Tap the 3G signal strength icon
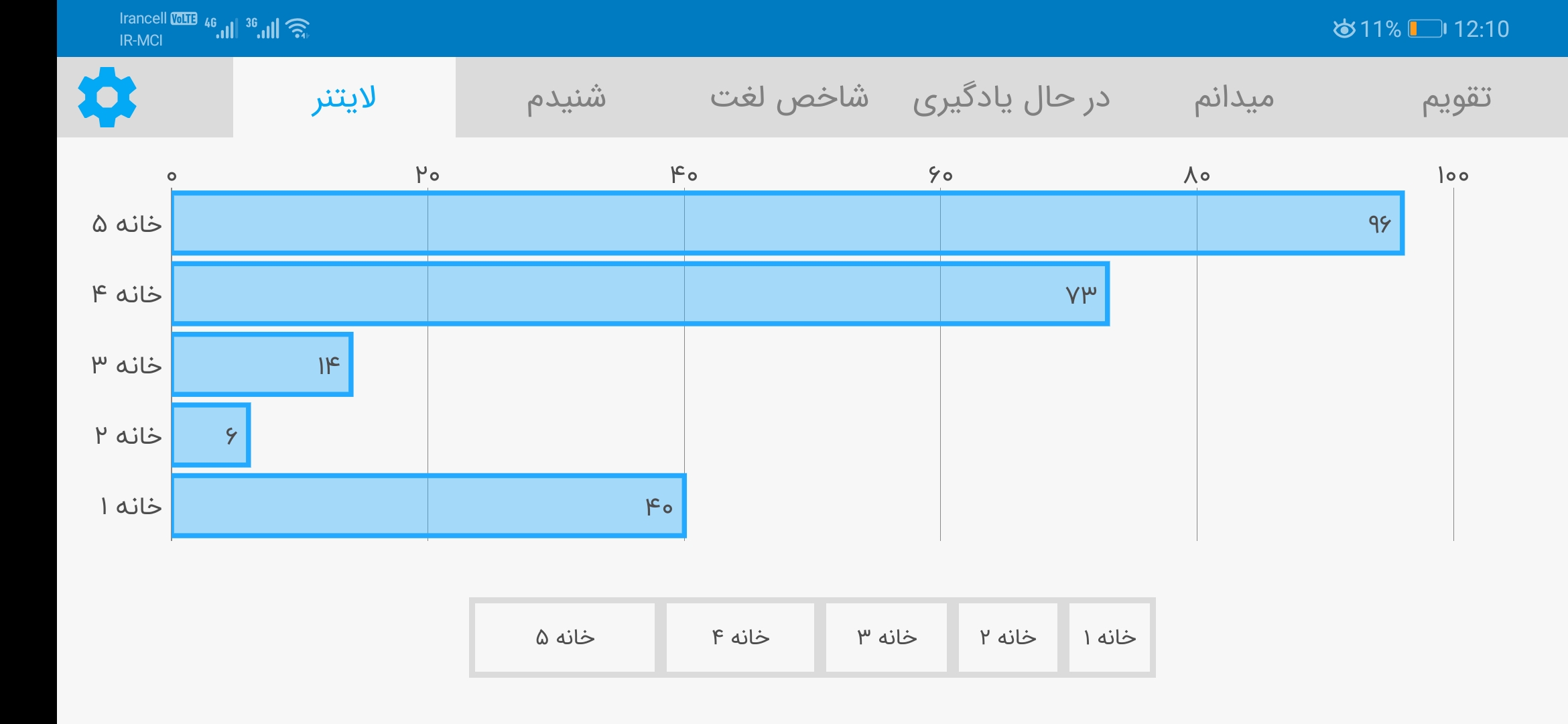The height and width of the screenshot is (724, 1568). coord(263,27)
